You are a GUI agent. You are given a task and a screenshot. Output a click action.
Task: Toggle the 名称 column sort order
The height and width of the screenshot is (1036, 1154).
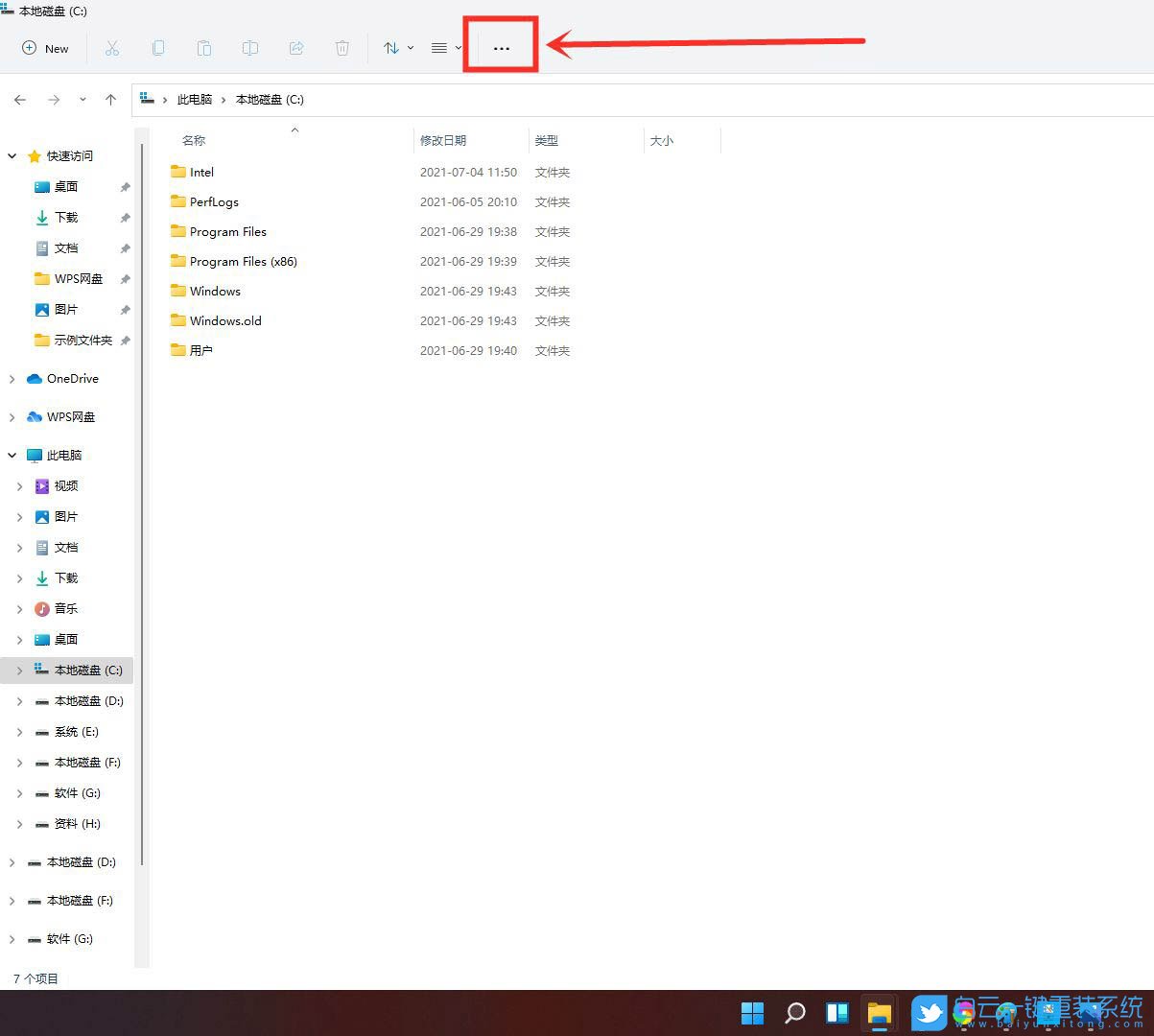(193, 140)
